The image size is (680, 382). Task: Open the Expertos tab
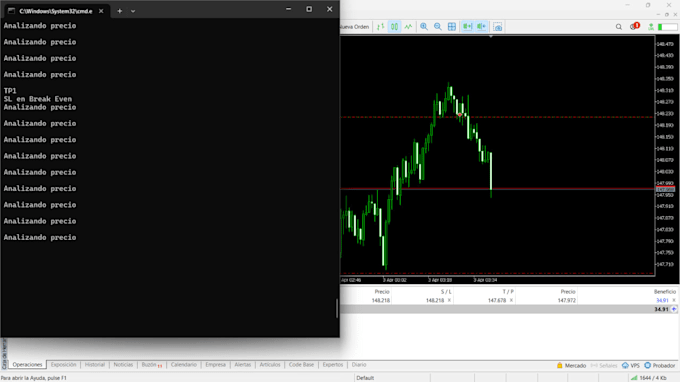click(x=333, y=365)
